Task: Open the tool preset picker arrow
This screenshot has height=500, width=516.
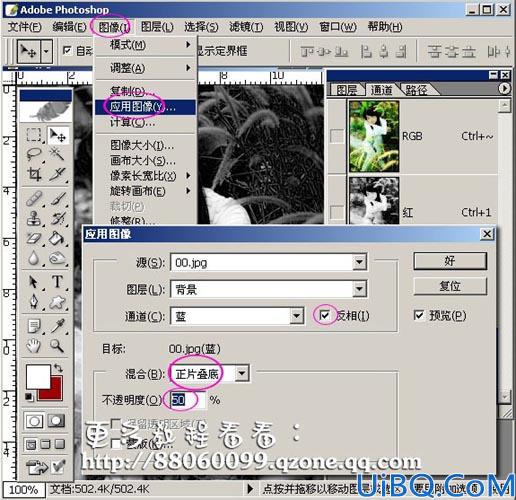Action: coord(46,51)
